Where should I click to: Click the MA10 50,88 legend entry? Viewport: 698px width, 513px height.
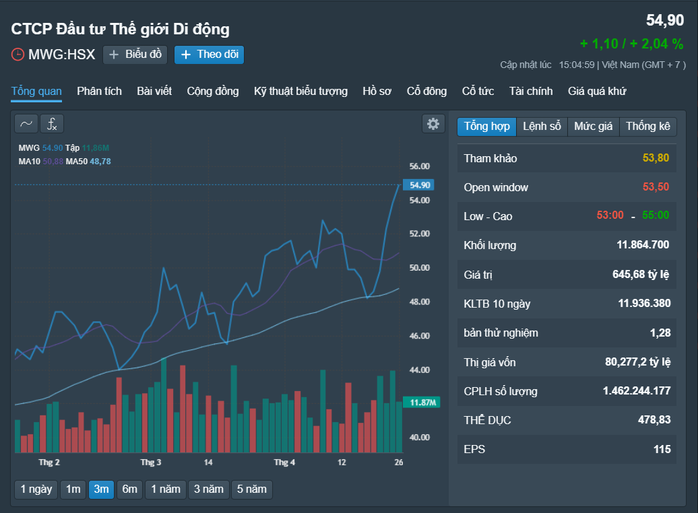pos(41,161)
